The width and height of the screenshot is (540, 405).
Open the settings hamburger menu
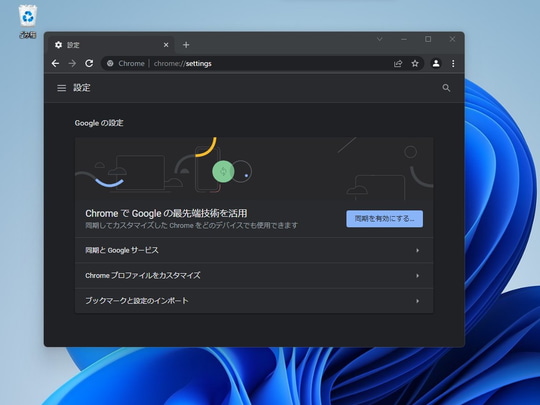[62, 88]
